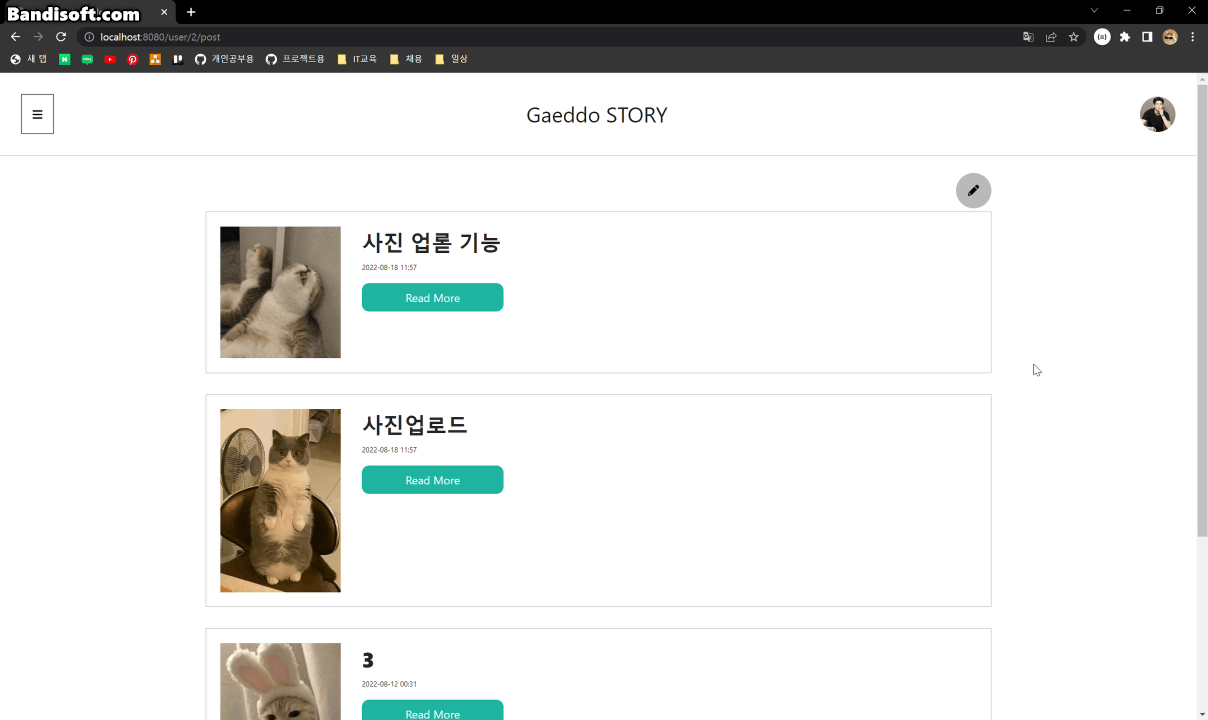This screenshot has height=720, width=1208.
Task: Toggle the bookmark star for this page
Action: 1074,36
